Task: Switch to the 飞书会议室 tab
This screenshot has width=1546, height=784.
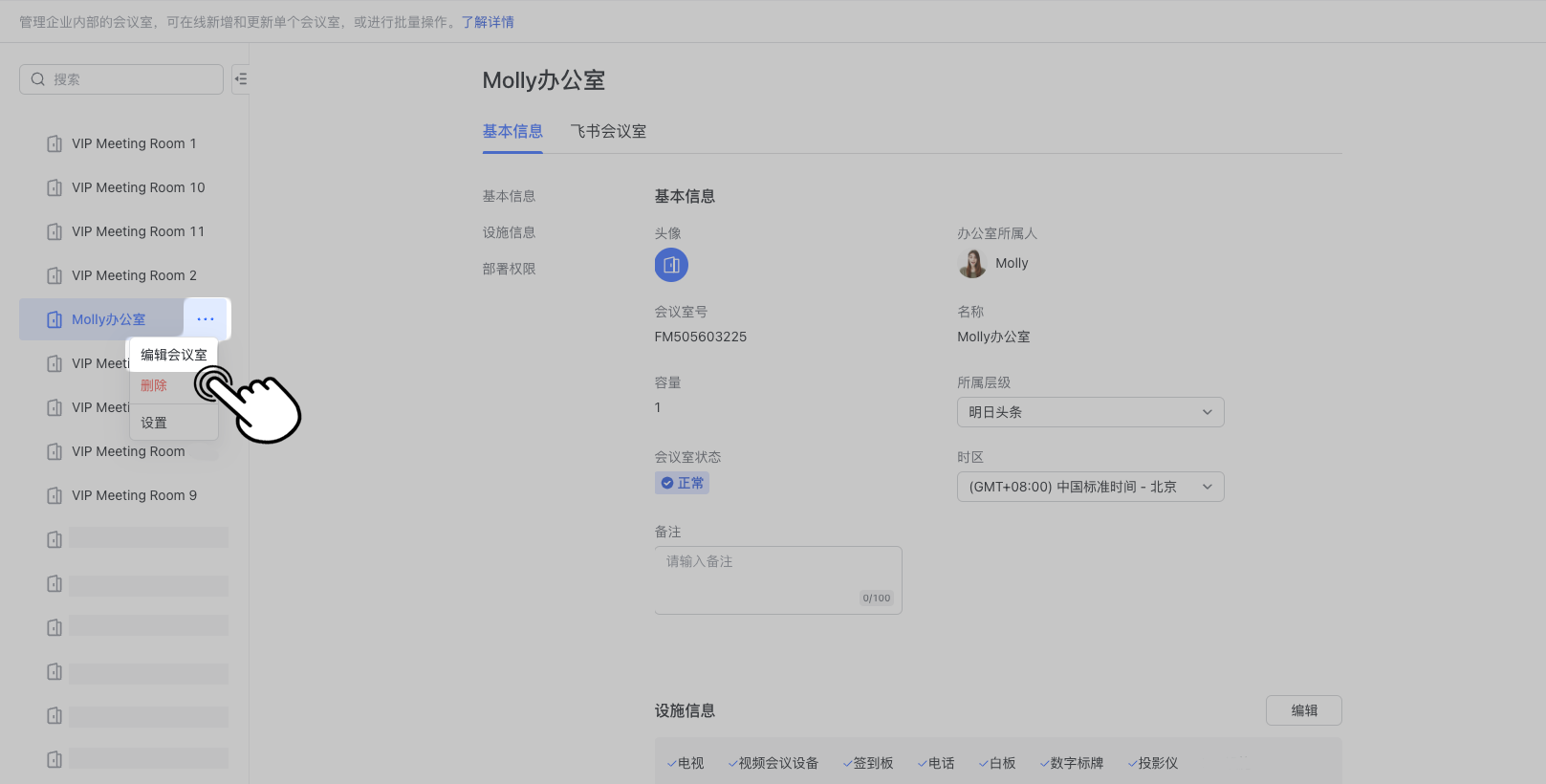Action: click(608, 131)
